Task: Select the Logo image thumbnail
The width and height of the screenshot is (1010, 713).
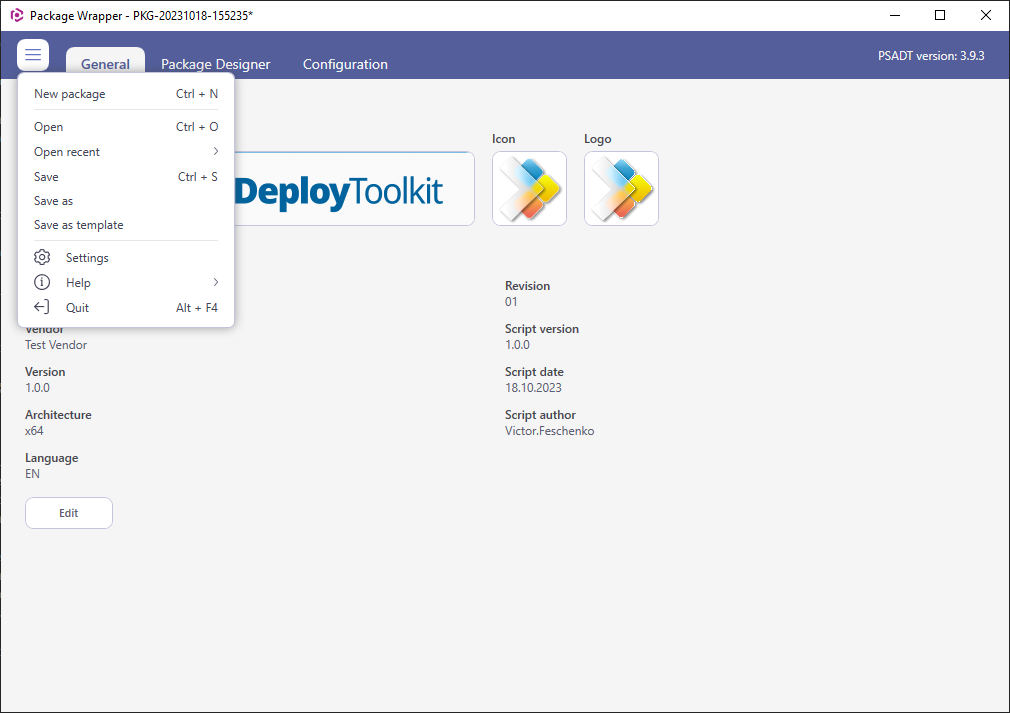Action: (622, 189)
